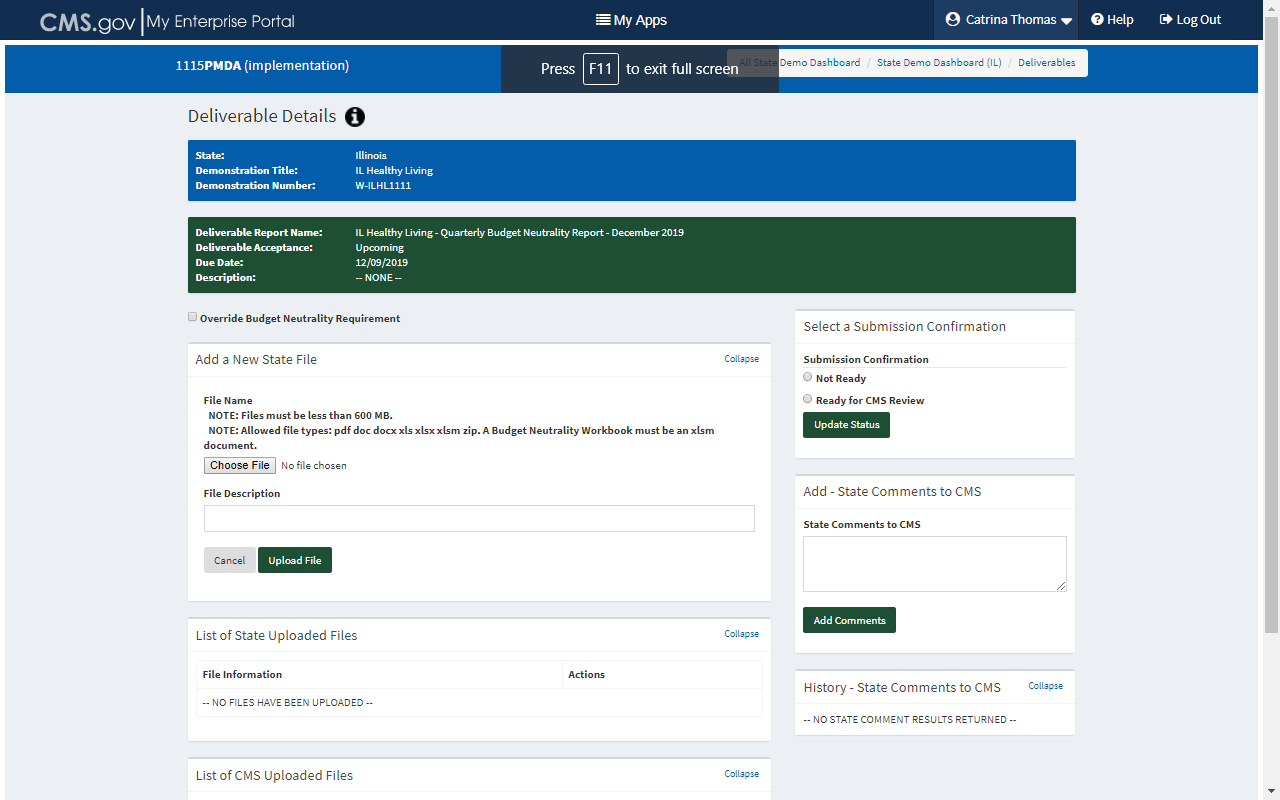Open State Demo Dashboard (IL) breadcrumb

tap(939, 63)
